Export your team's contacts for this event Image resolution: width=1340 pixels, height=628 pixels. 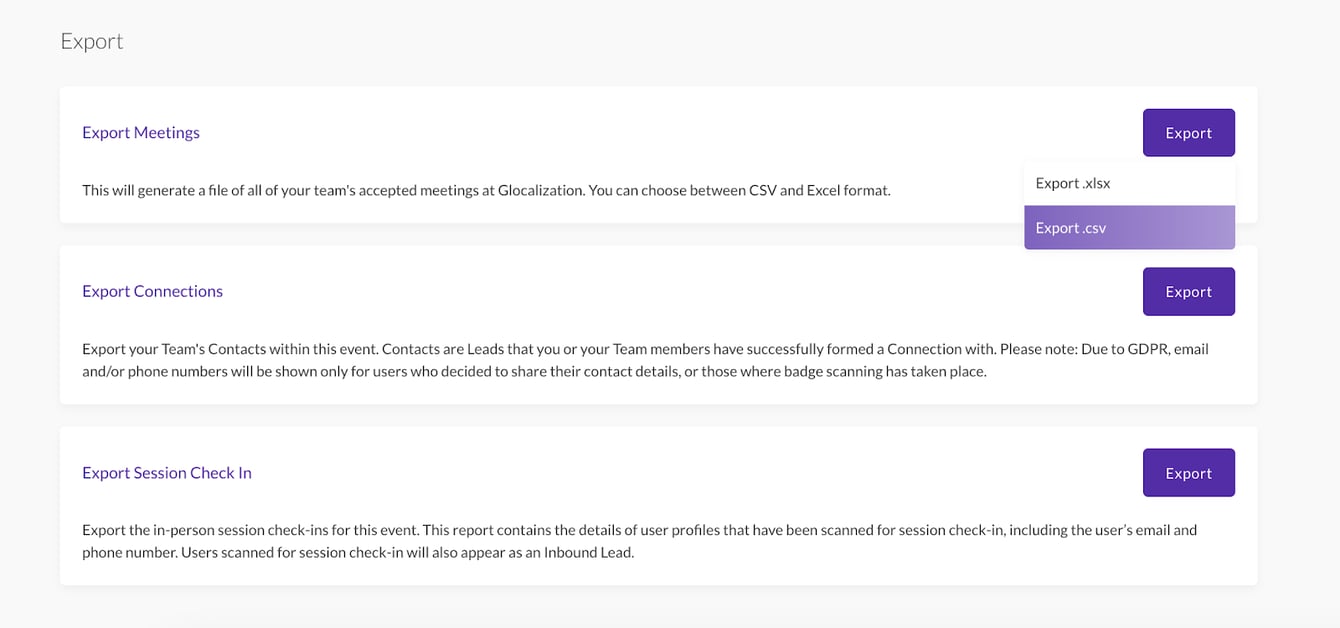coord(1188,291)
